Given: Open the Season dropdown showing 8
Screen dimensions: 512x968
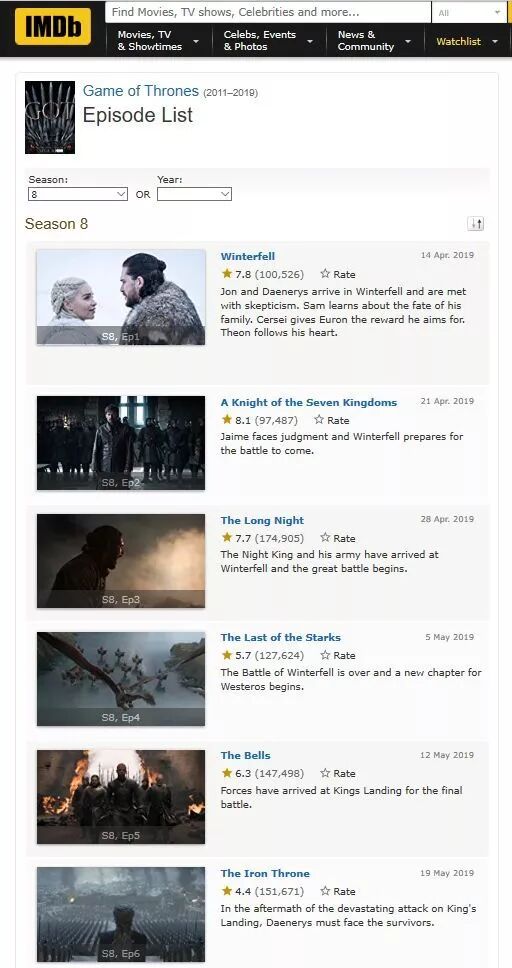Looking at the screenshot, I should 78,194.
